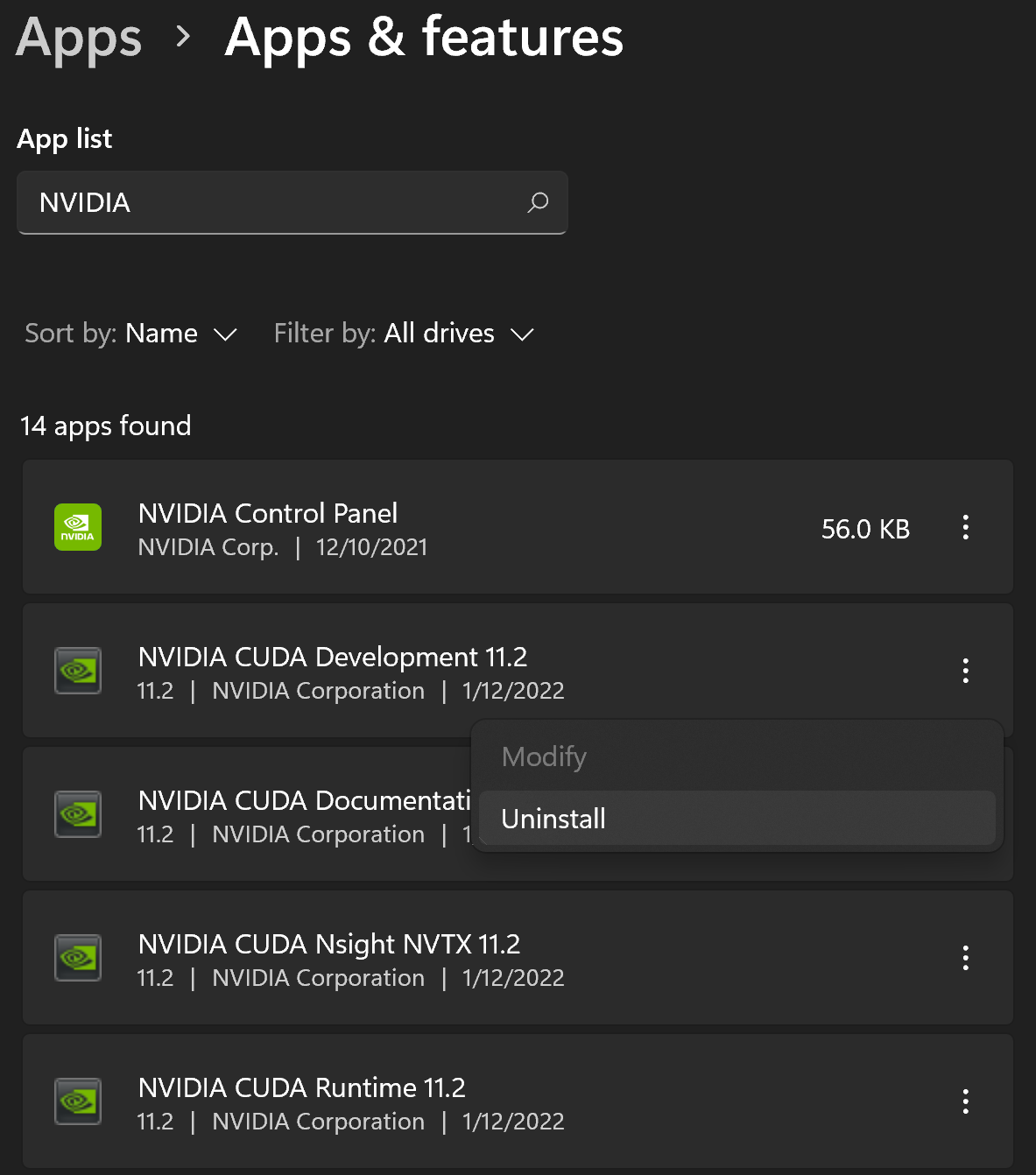This screenshot has height=1175, width=1036.
Task: Click the 56.0 KB size value
Action: (865, 529)
